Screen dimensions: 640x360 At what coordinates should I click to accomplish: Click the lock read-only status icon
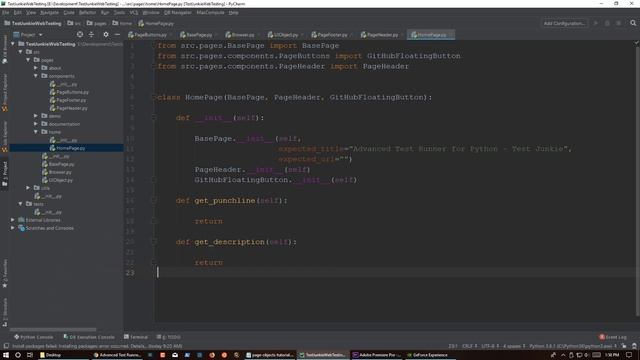624,346
